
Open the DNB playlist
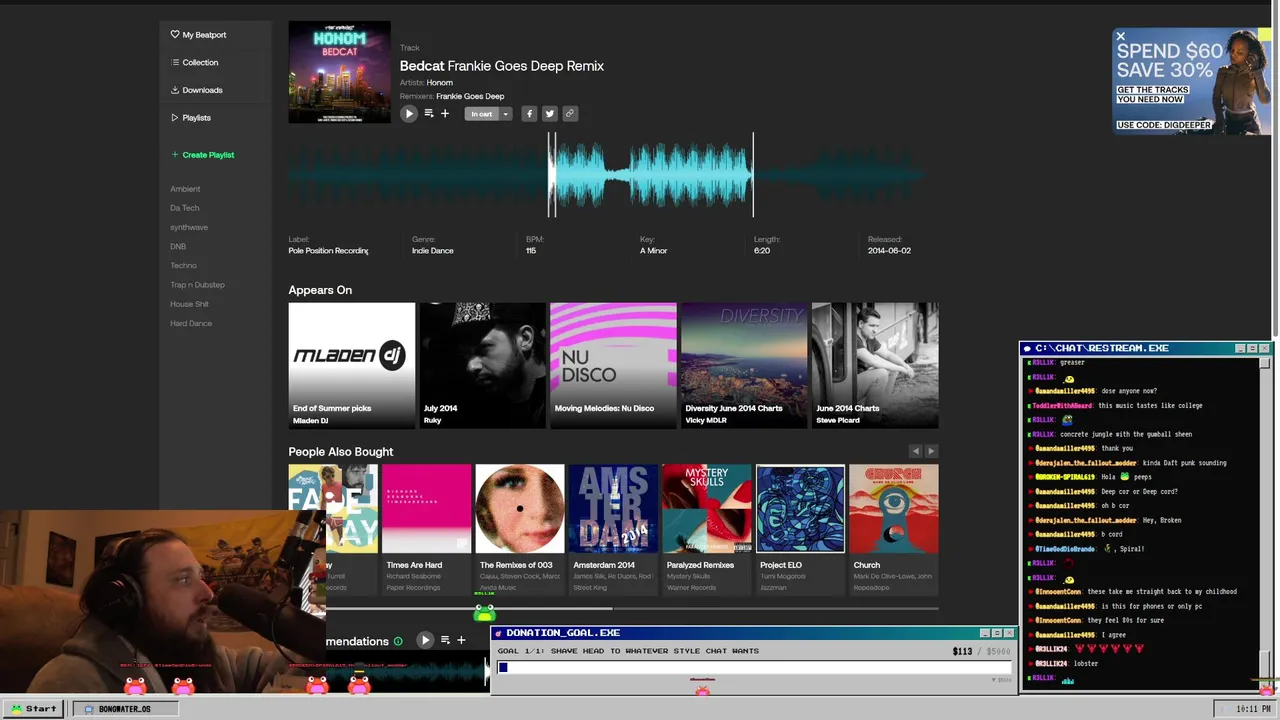178,246
